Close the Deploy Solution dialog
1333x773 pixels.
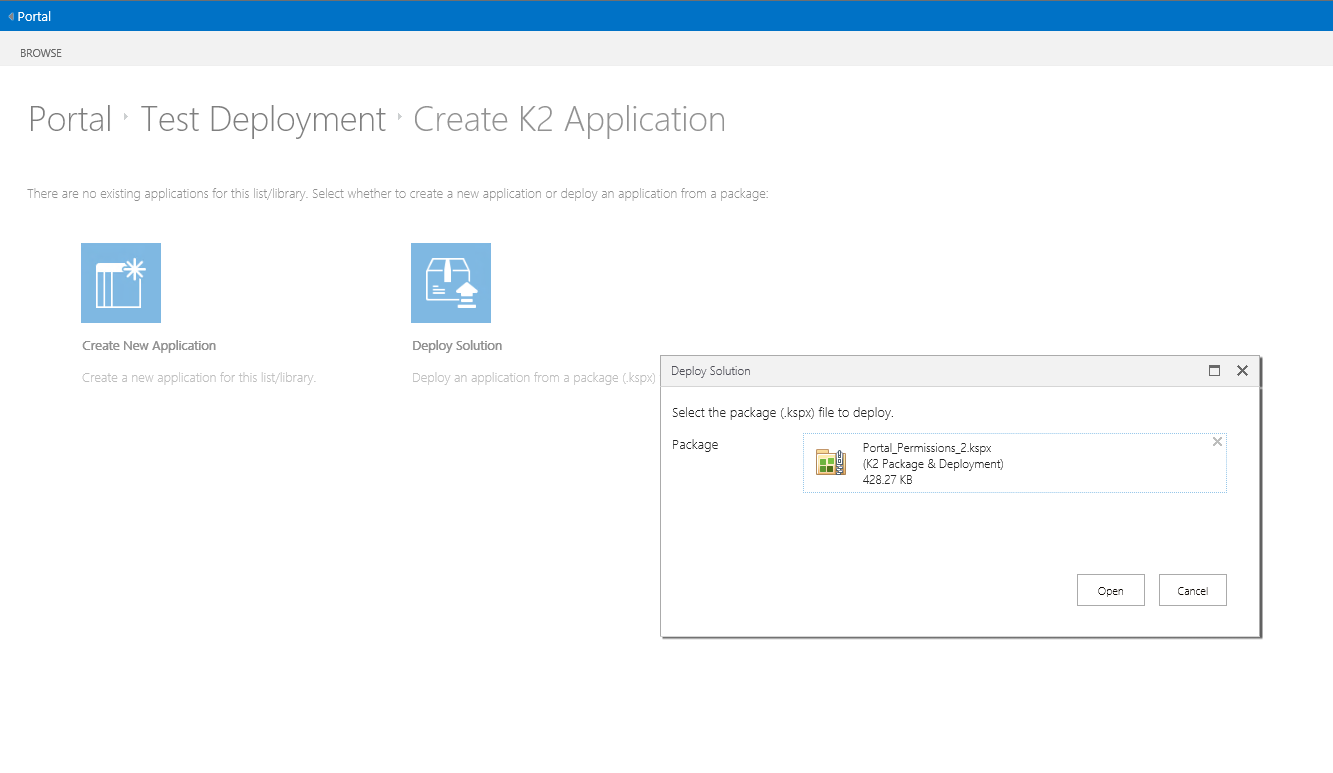pyautogui.click(x=1242, y=371)
